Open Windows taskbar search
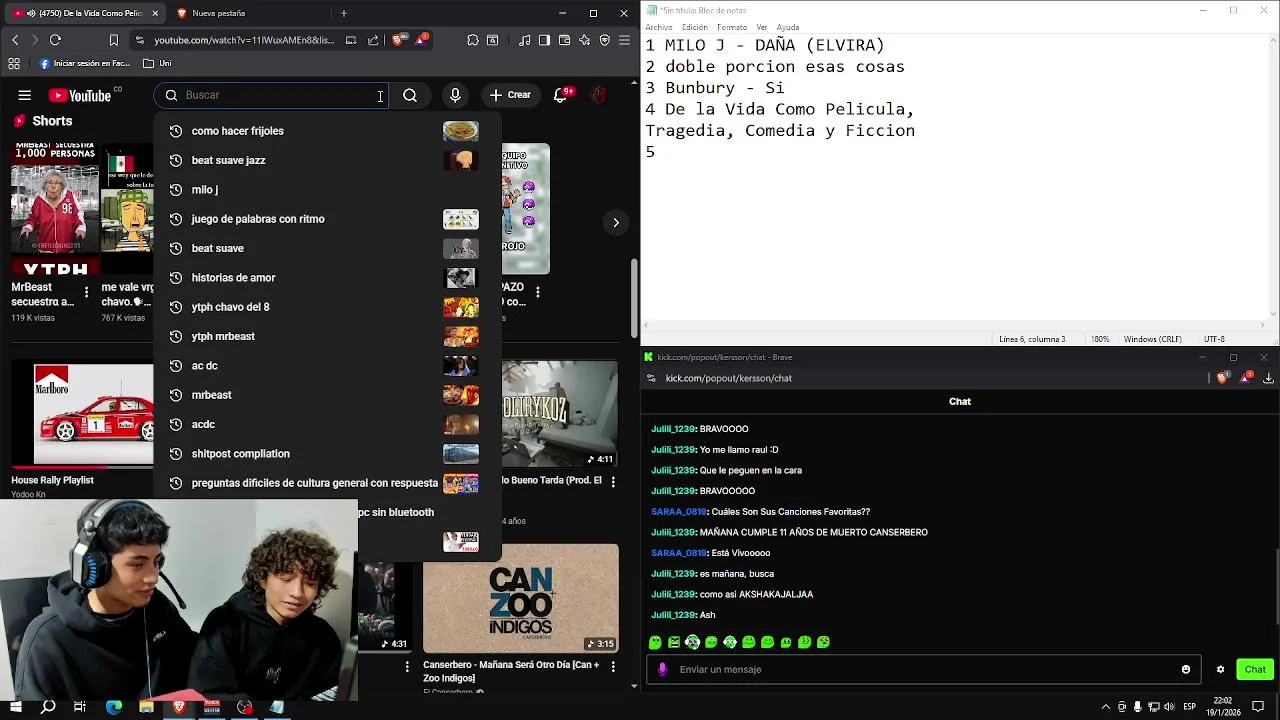Screen dimensions: 1280x720 click(48, 707)
